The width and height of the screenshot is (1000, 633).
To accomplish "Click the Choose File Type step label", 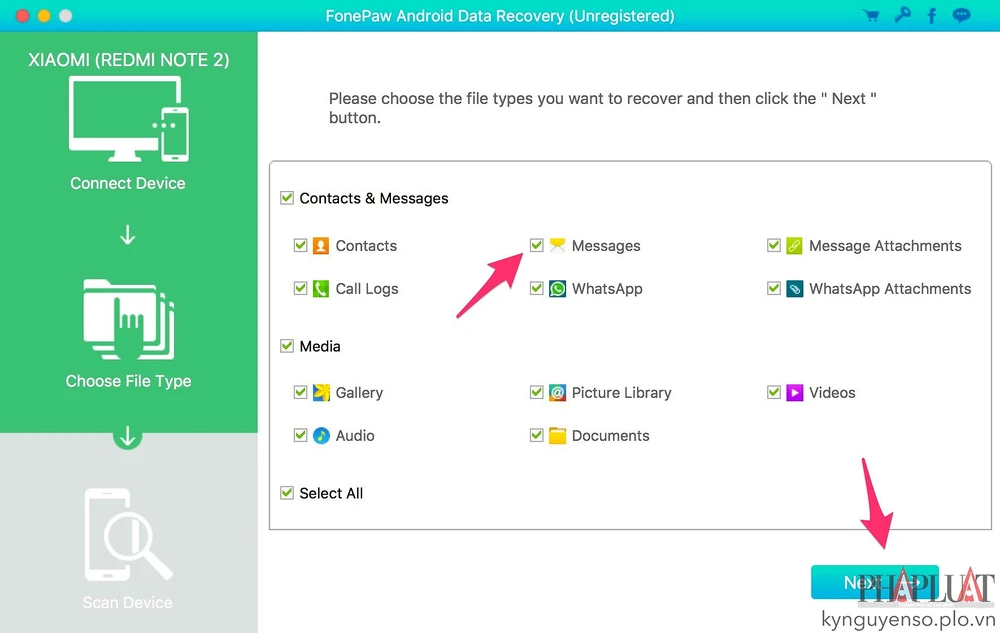I will pos(128,381).
